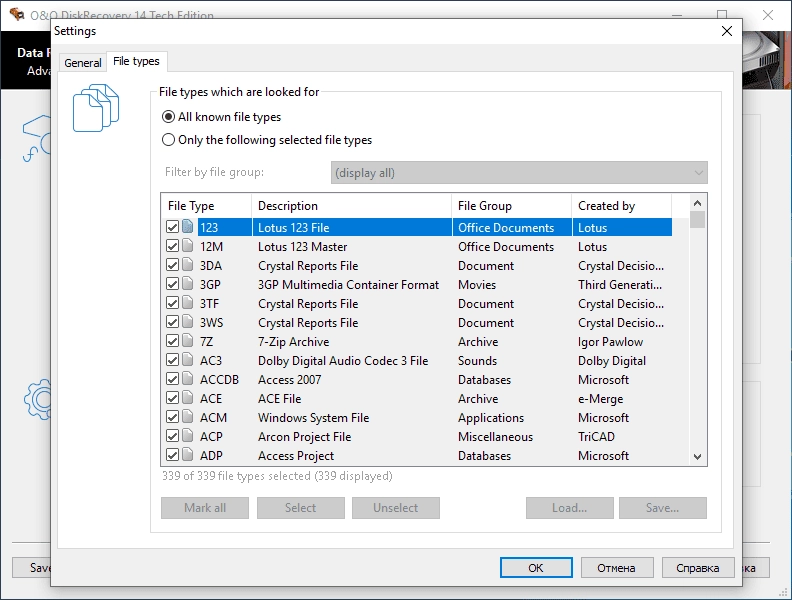This screenshot has width=792, height=600.
Task: Click the ACE file icon
Action: coord(187,397)
